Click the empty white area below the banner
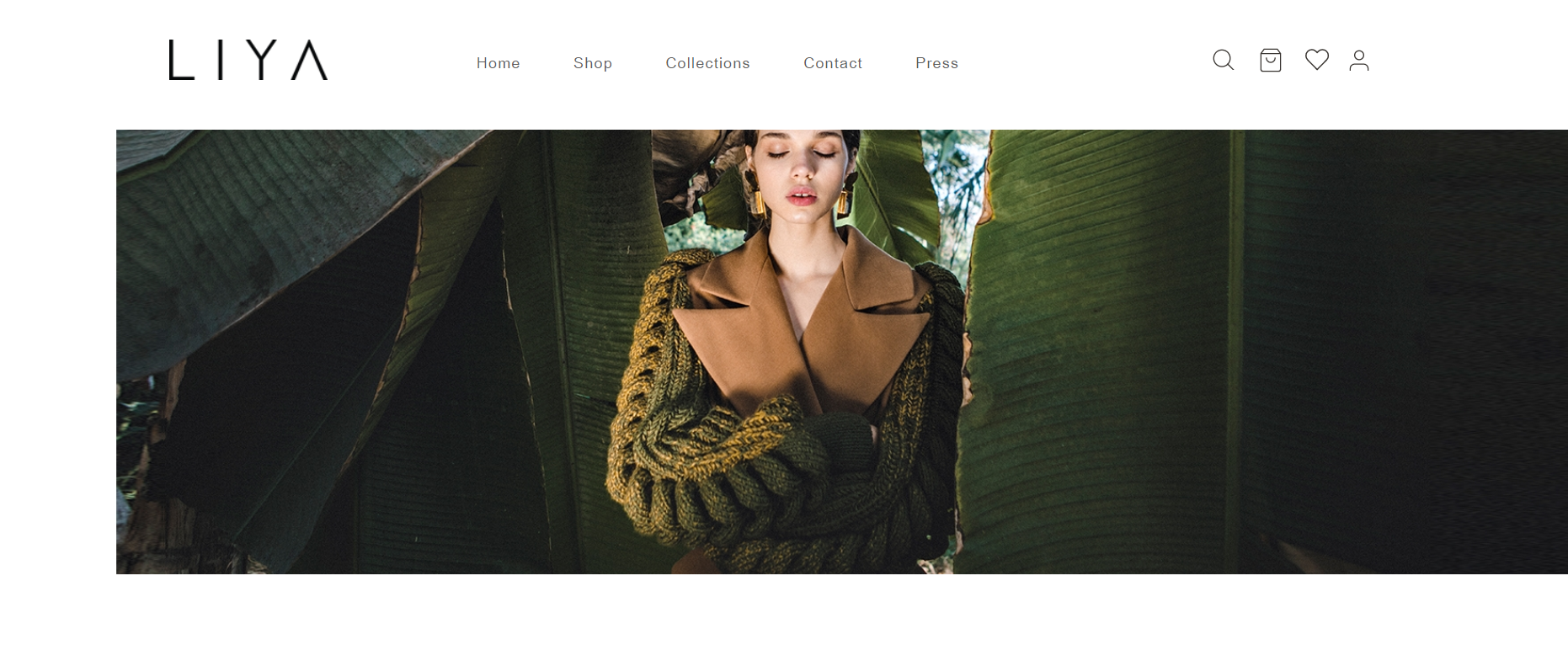1568x661 pixels. (784, 618)
